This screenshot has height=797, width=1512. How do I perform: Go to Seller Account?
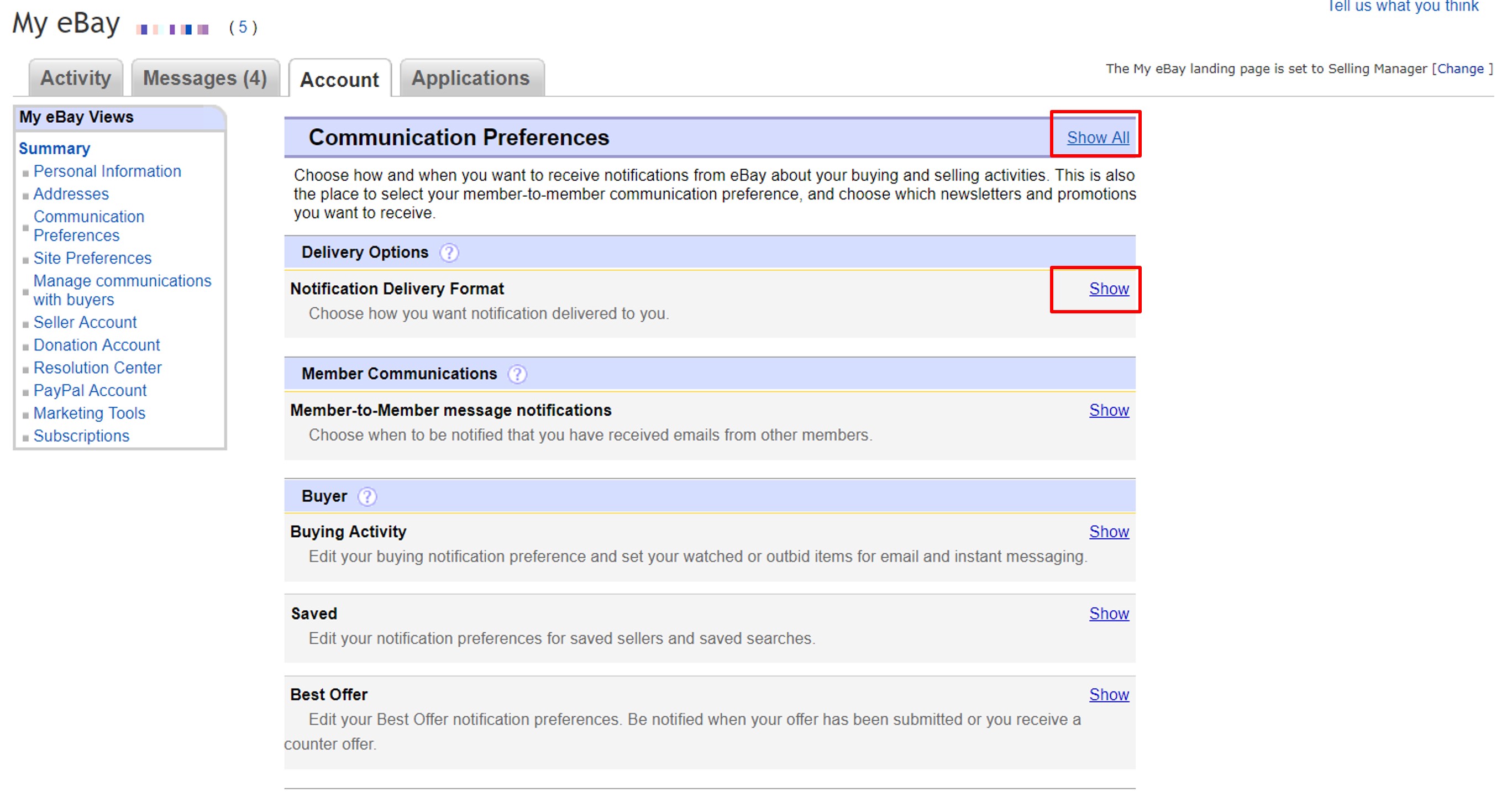[85, 323]
